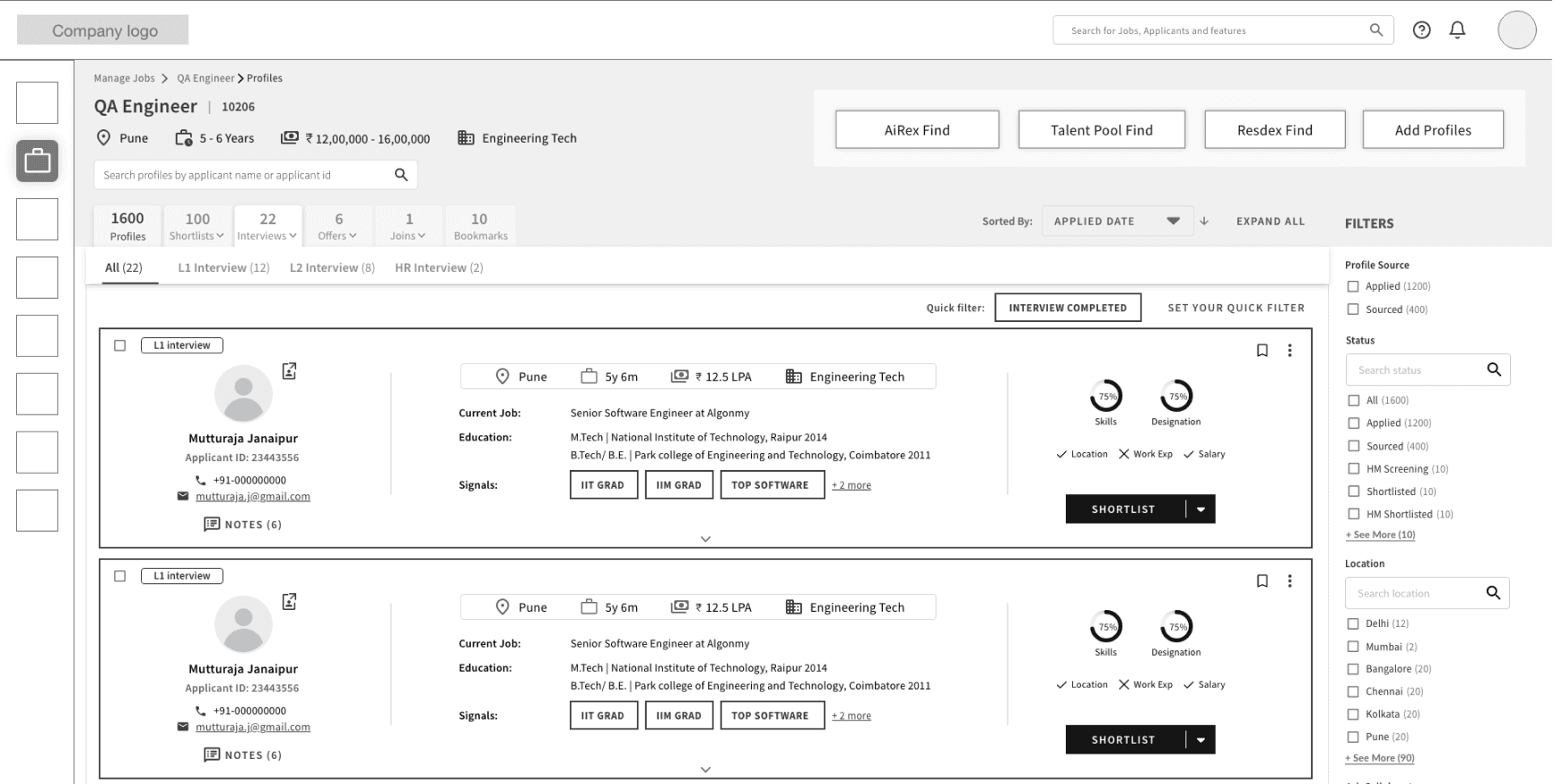The width and height of the screenshot is (1554, 784).
Task: Click QA Engineer in breadcrumb
Action: pos(205,78)
